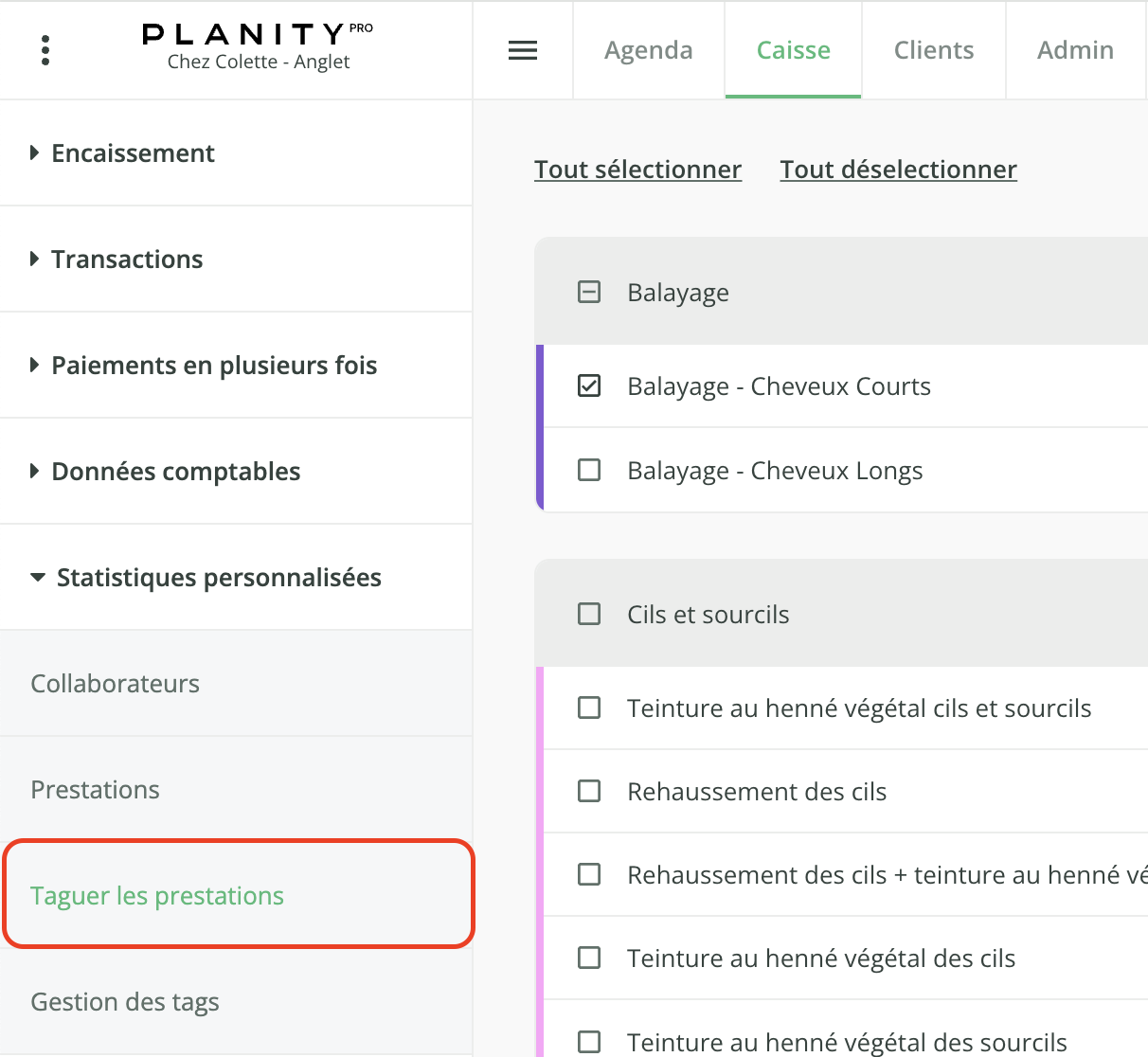
Task: Open Gestion des tags menu item
Action: (236, 1002)
